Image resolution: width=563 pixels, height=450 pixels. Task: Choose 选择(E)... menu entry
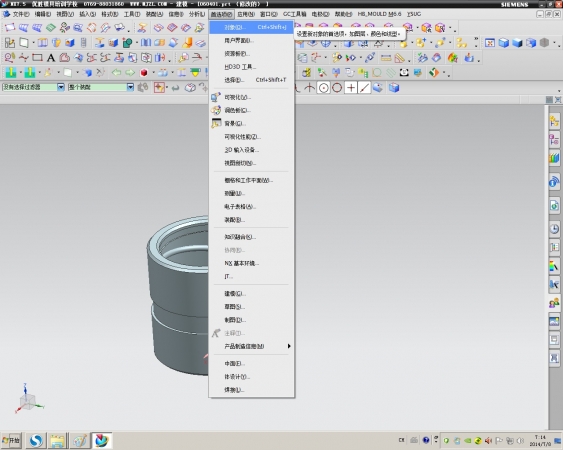coord(251,80)
